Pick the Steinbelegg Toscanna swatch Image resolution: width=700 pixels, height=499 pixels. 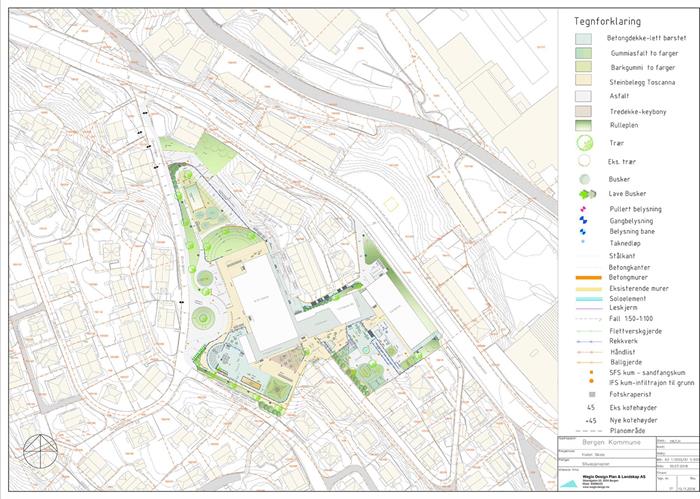[582, 82]
